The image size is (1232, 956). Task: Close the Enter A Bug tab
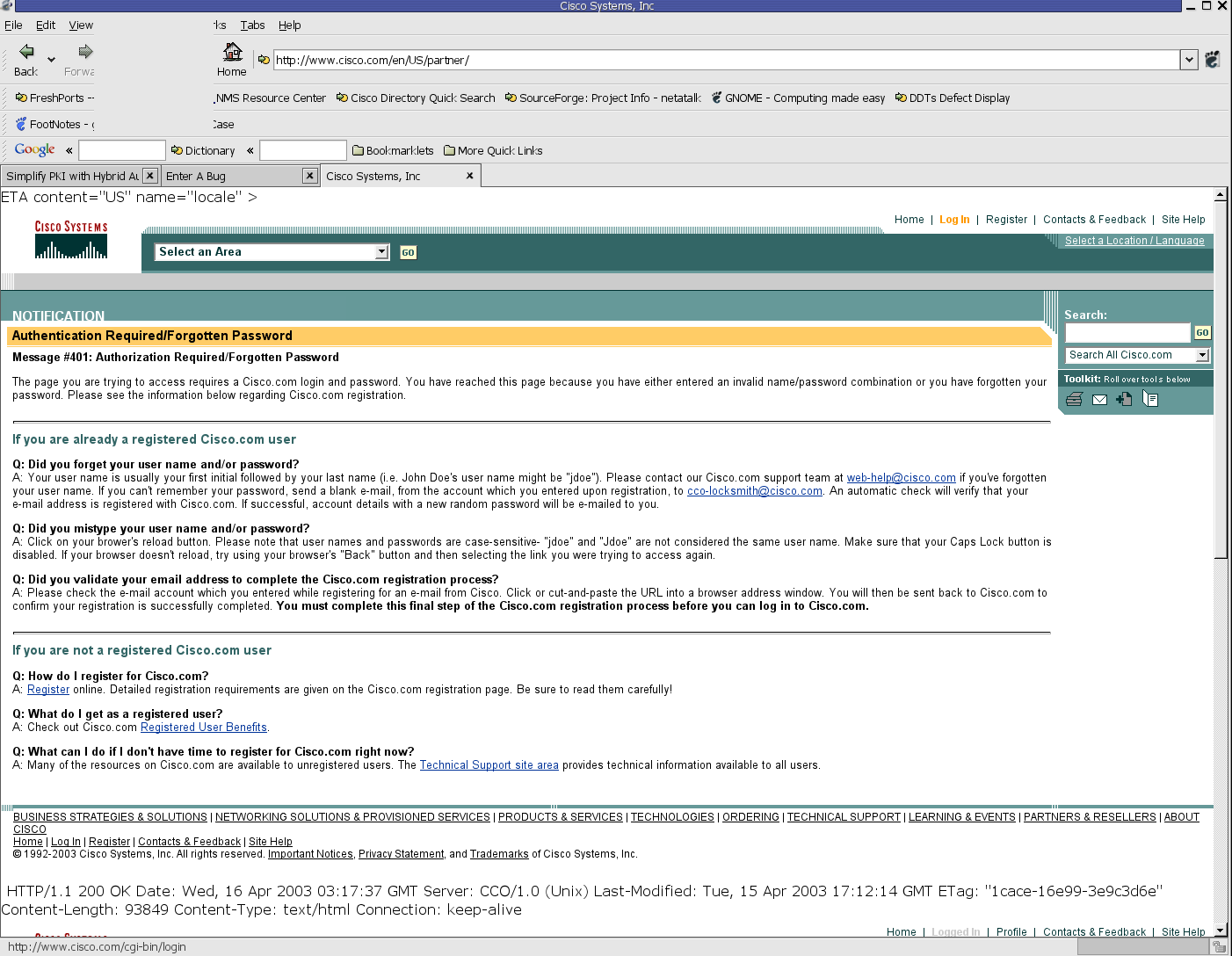[309, 176]
